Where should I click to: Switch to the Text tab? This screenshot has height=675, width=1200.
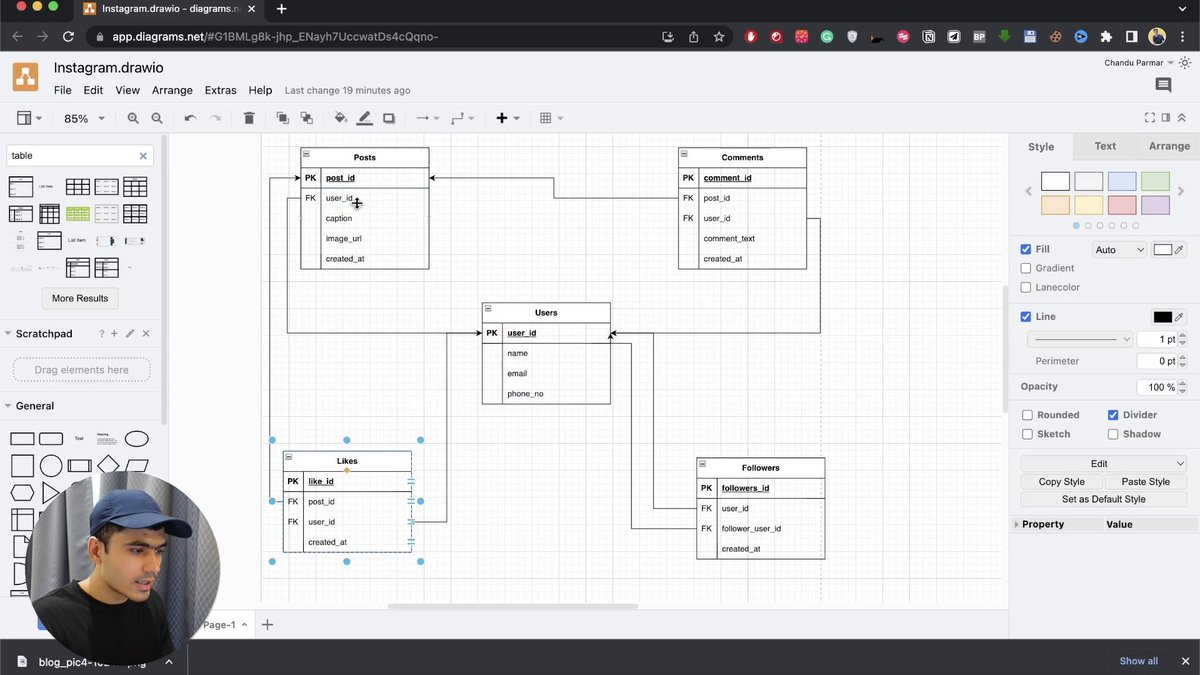1105,146
